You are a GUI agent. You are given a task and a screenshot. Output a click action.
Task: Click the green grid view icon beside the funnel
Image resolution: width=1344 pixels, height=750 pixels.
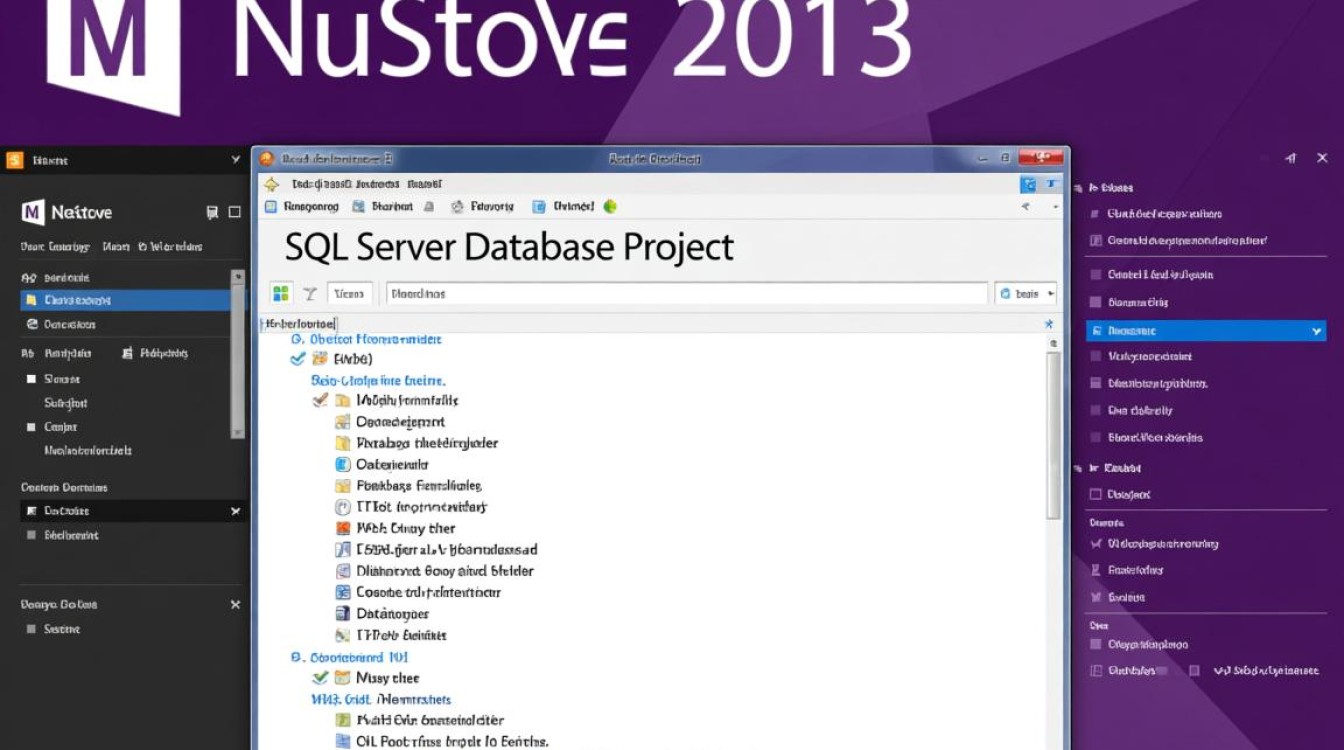[x=281, y=293]
